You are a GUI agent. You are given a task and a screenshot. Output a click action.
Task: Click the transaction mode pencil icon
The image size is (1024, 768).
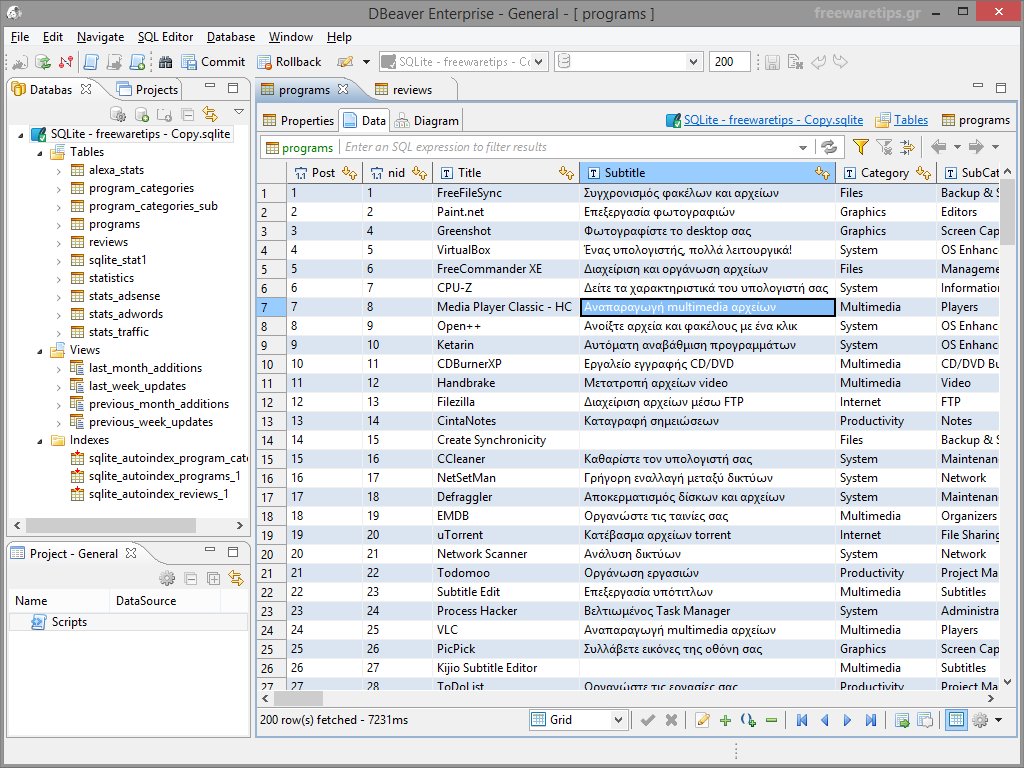click(x=345, y=61)
